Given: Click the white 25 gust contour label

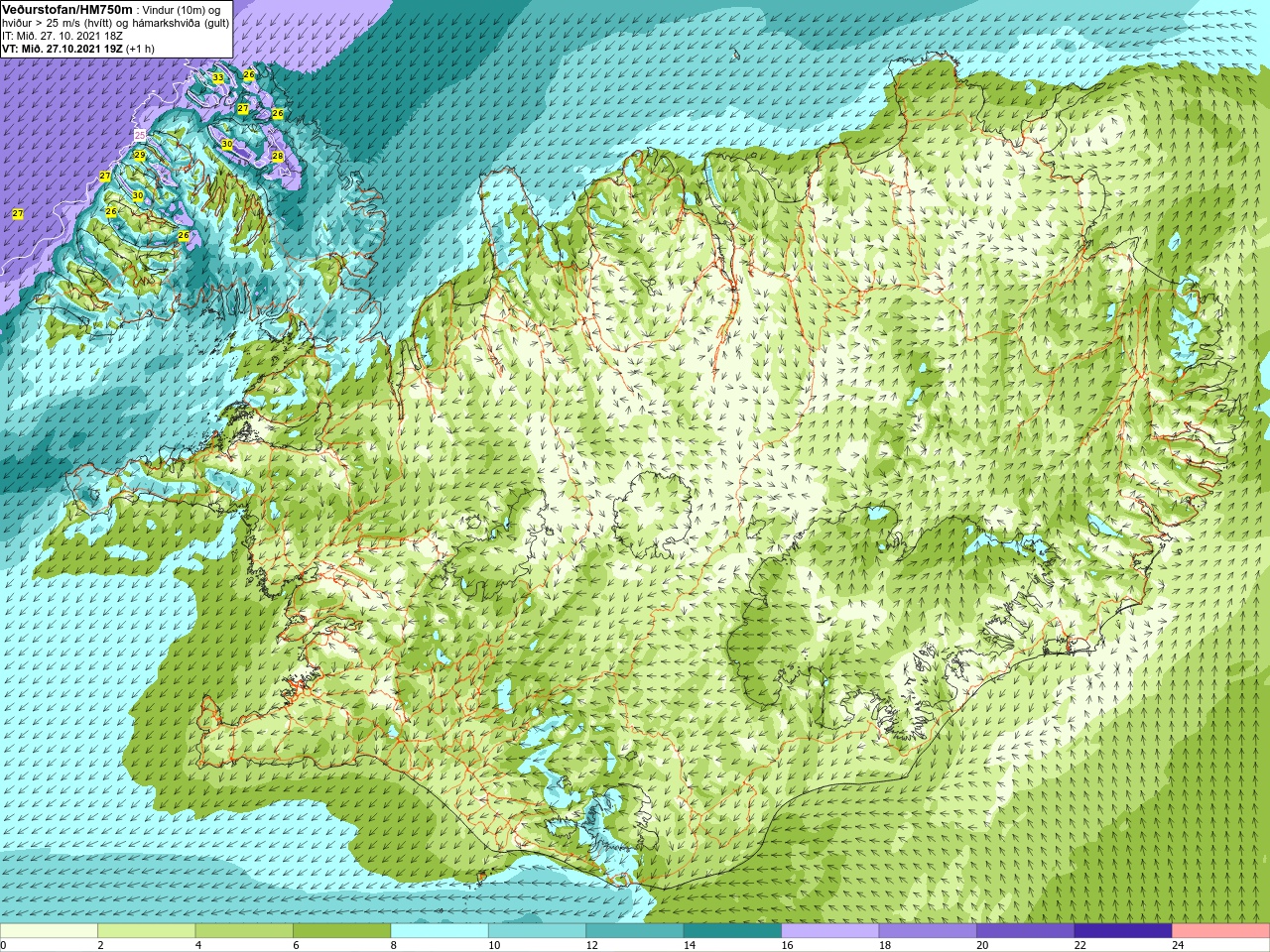Looking at the screenshot, I should (140, 135).
